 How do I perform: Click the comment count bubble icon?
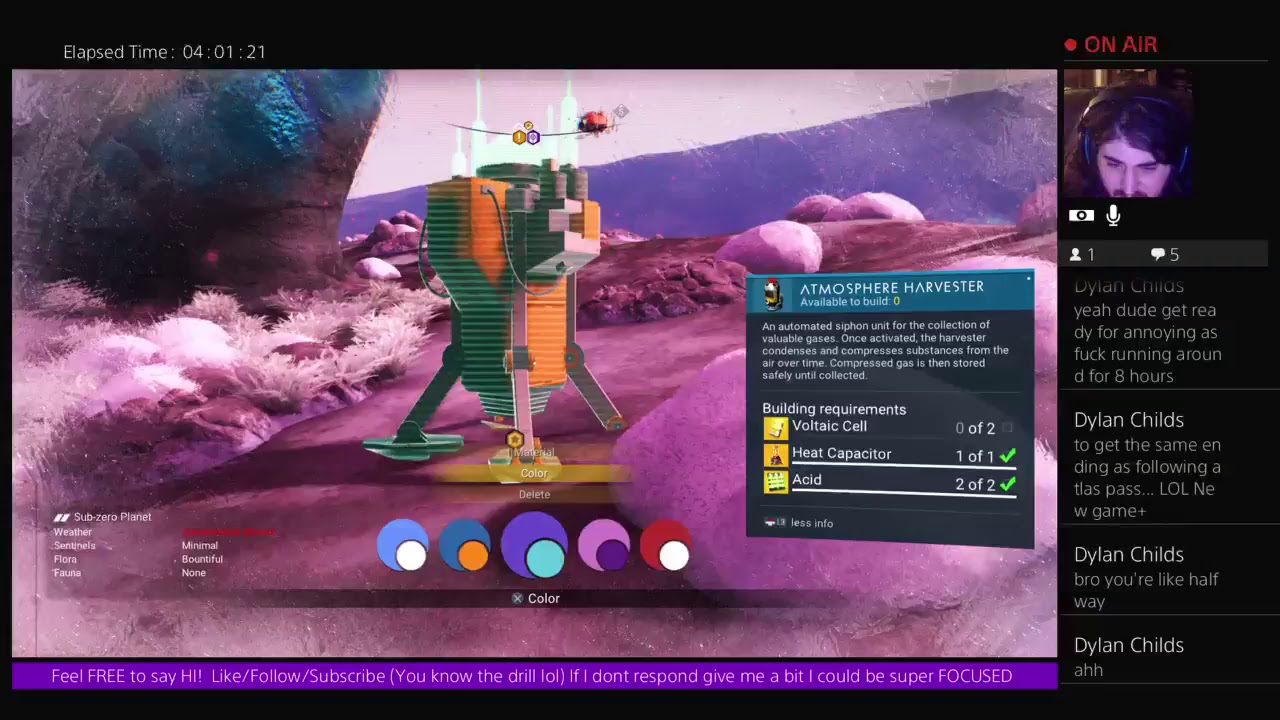pyautogui.click(x=1157, y=255)
